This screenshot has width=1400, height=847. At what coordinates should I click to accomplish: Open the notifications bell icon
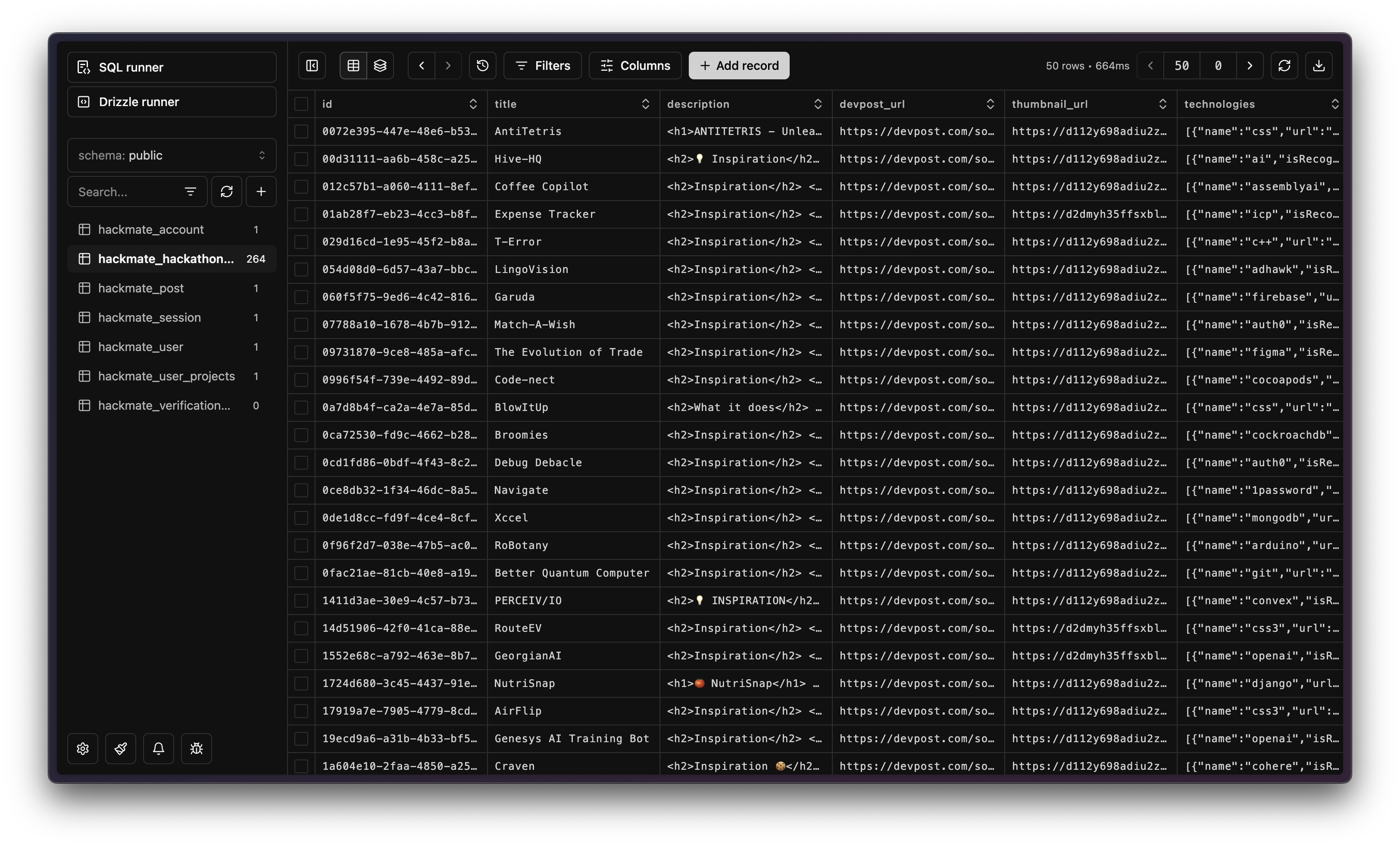click(159, 748)
